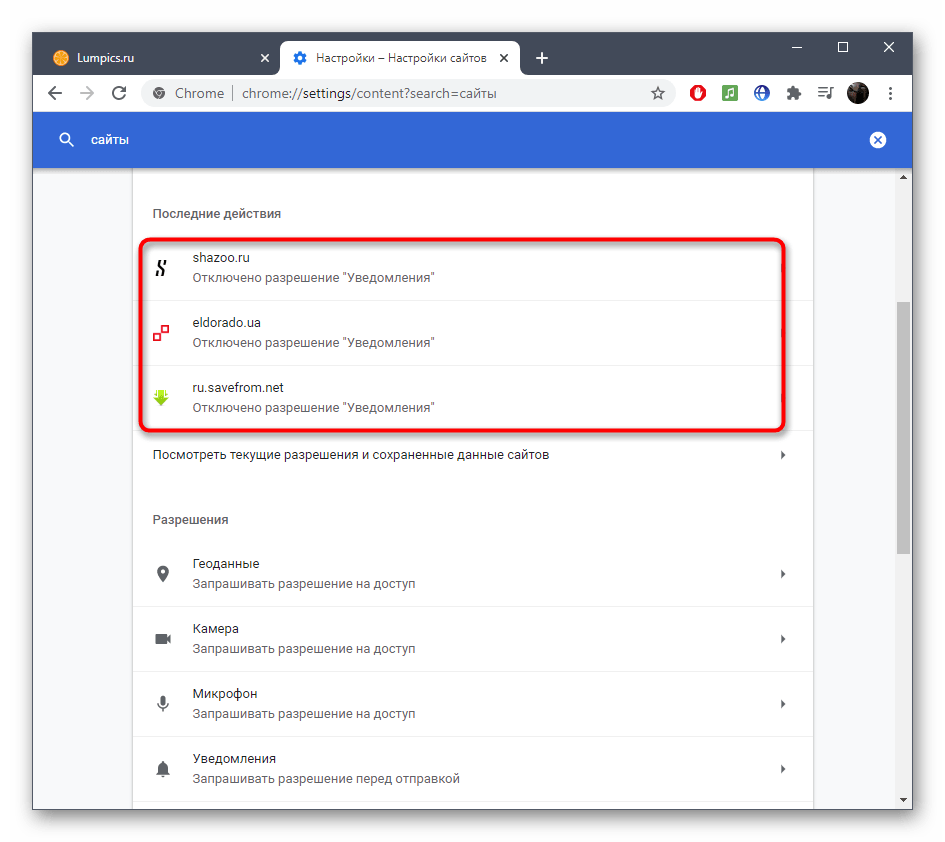Click the settings search field containing сайты
The width and height of the screenshot is (945, 842).
click(x=470, y=140)
